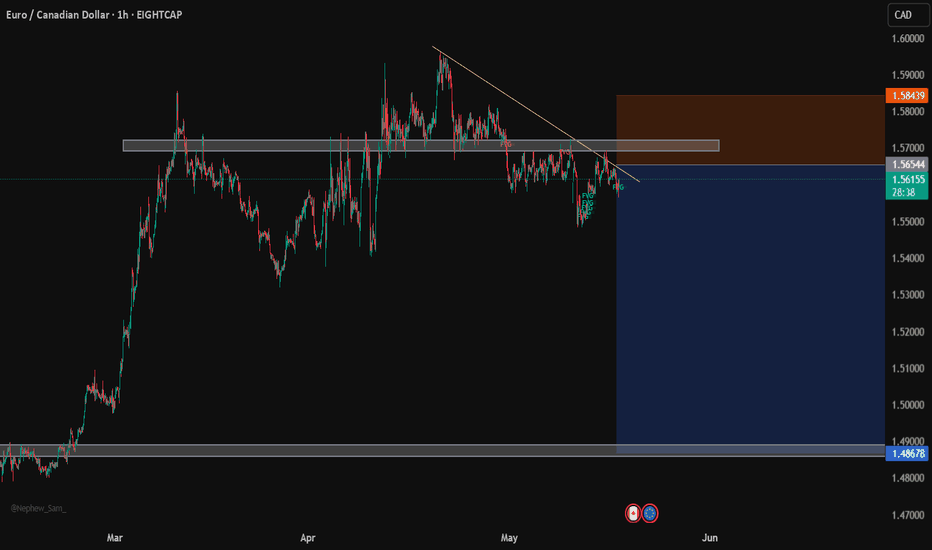
Task: Open the EU economic event flag icon
Action: coord(650,513)
